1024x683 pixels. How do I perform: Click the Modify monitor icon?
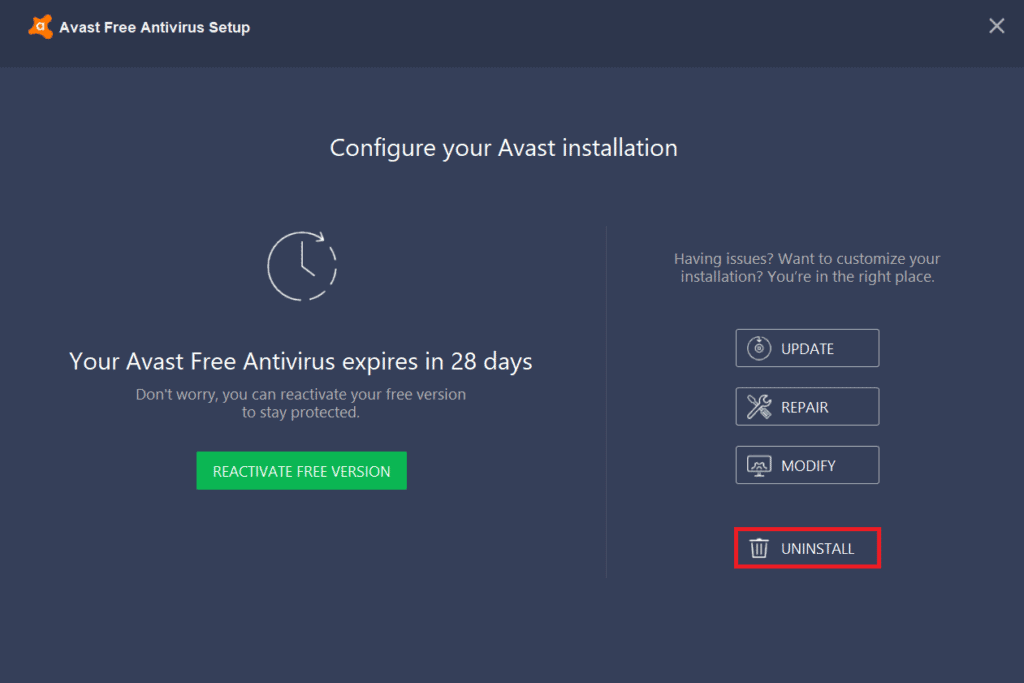(x=760, y=465)
